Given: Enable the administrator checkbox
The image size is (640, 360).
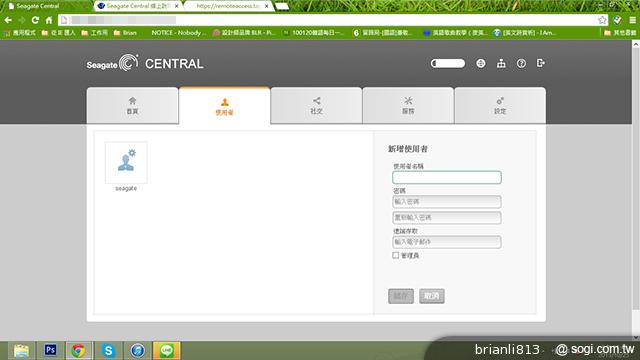Looking at the screenshot, I should (396, 255).
